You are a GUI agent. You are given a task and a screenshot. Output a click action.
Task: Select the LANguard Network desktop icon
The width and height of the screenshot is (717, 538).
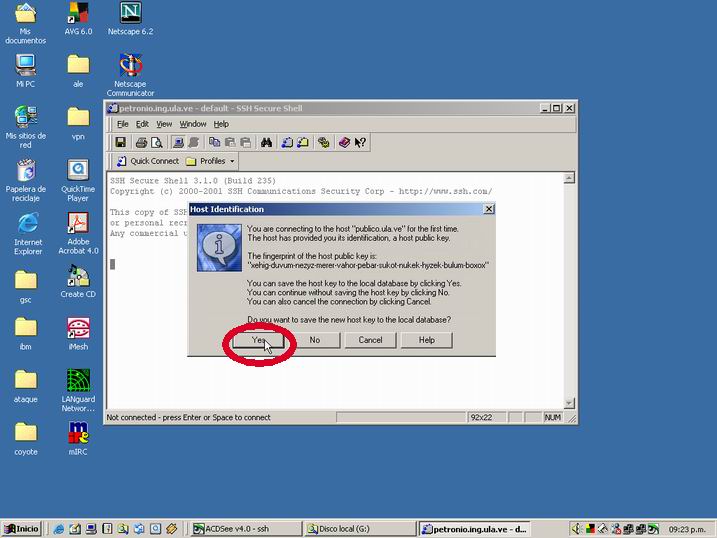(x=78, y=391)
